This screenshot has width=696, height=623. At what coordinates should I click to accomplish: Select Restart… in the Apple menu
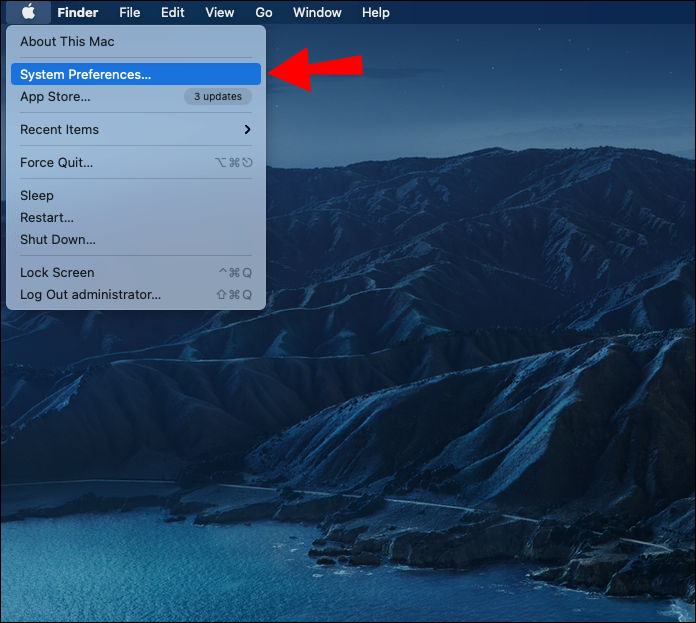(x=136, y=217)
